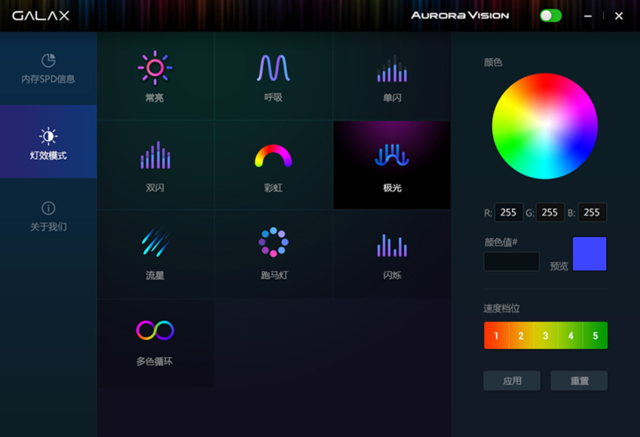Click the 颜色值# hex color input box
This screenshot has height=437, width=640.
(x=511, y=261)
